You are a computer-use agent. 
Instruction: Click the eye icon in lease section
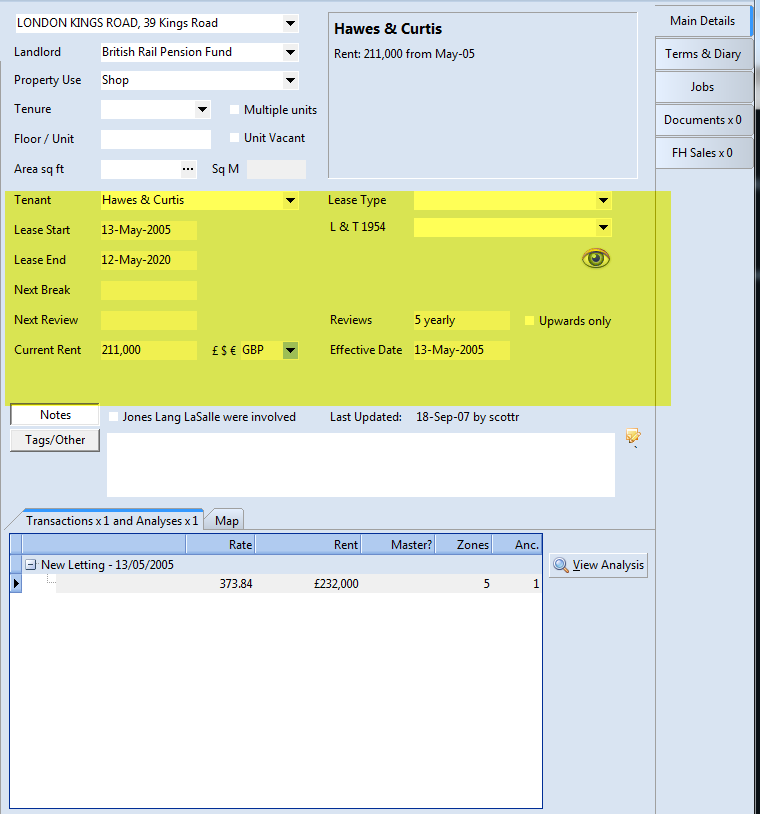click(x=596, y=258)
